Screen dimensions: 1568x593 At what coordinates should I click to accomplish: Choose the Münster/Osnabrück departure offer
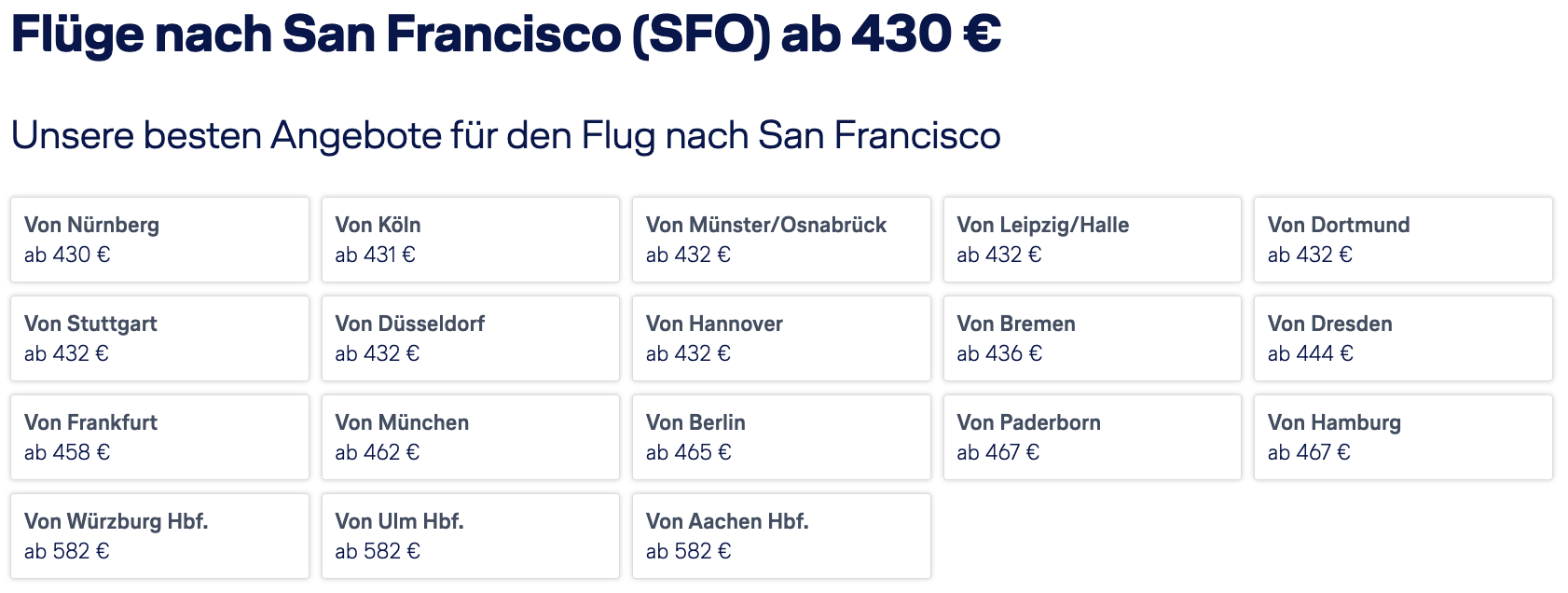[781, 240]
